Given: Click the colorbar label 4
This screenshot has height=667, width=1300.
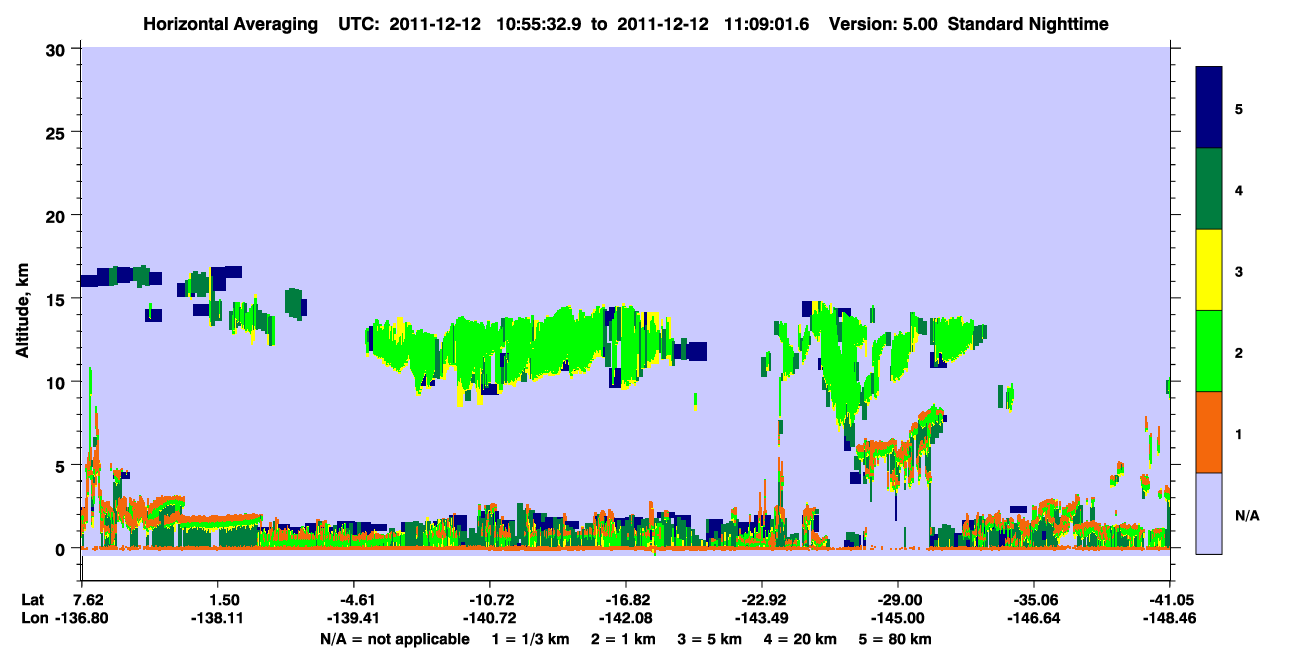Looking at the screenshot, I should (x=1239, y=189).
